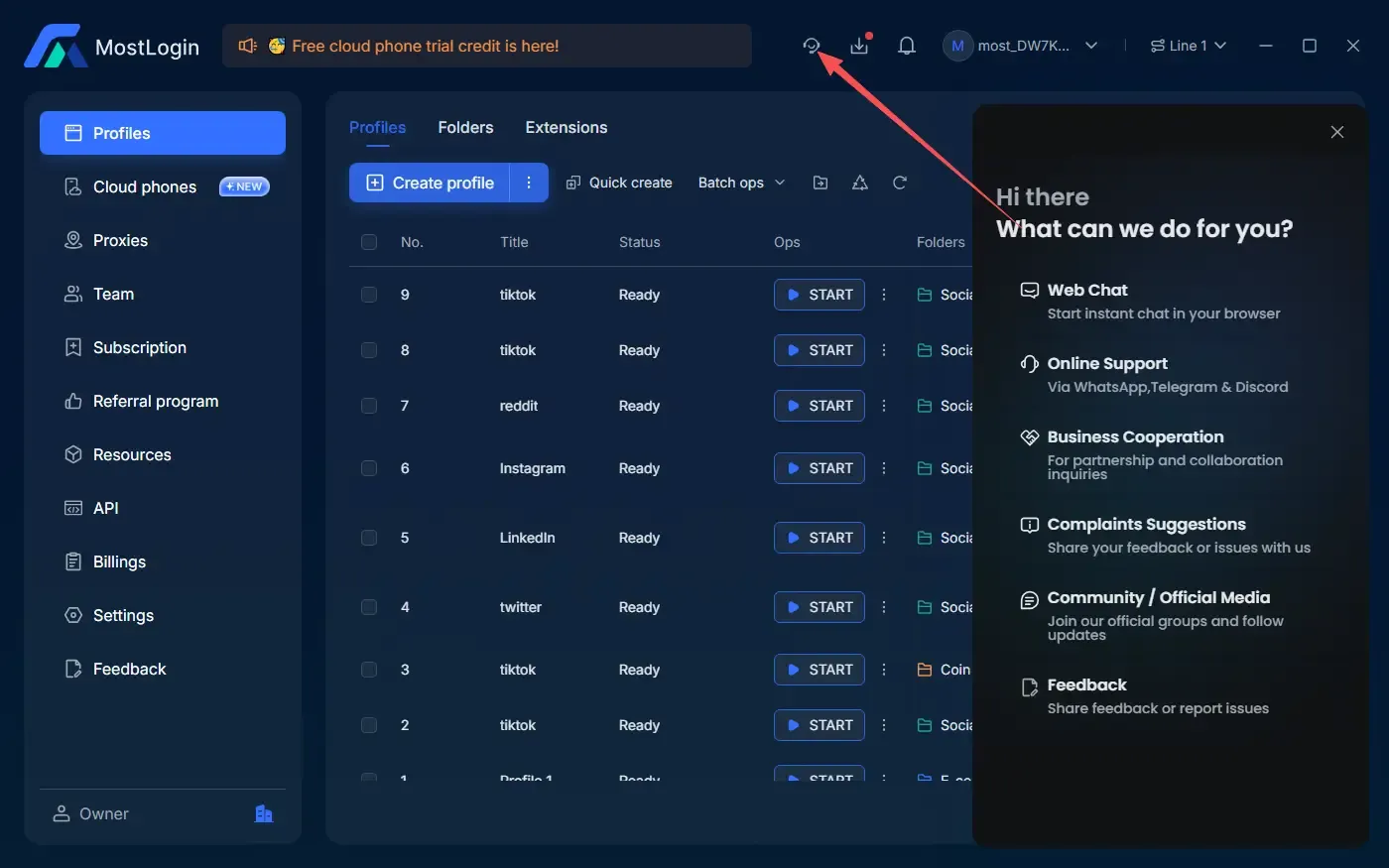This screenshot has height=868, width=1389.
Task: Open Cloud phones in the sidebar
Action: coord(145,186)
